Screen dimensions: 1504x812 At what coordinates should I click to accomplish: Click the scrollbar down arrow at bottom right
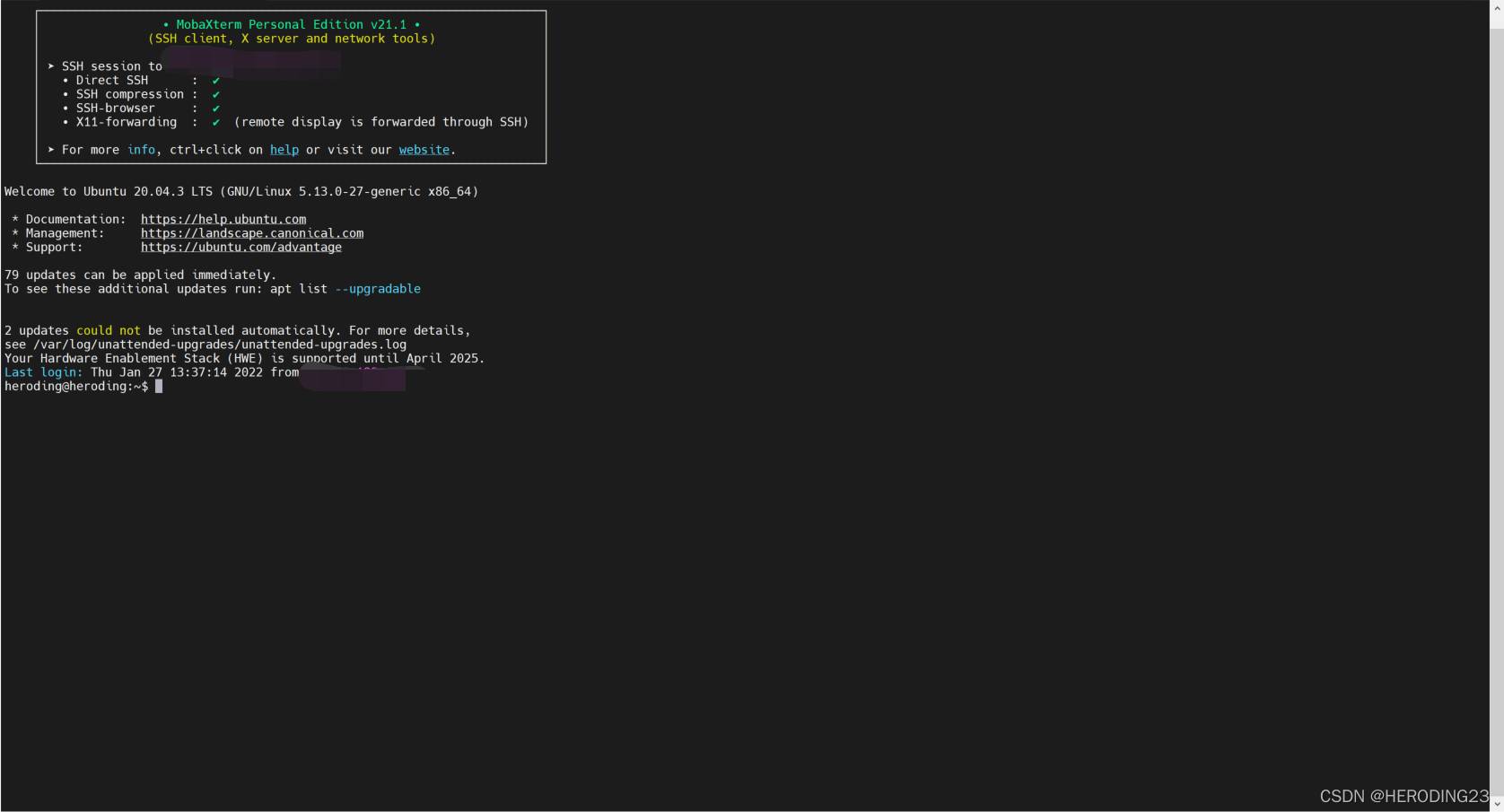[1497, 804]
